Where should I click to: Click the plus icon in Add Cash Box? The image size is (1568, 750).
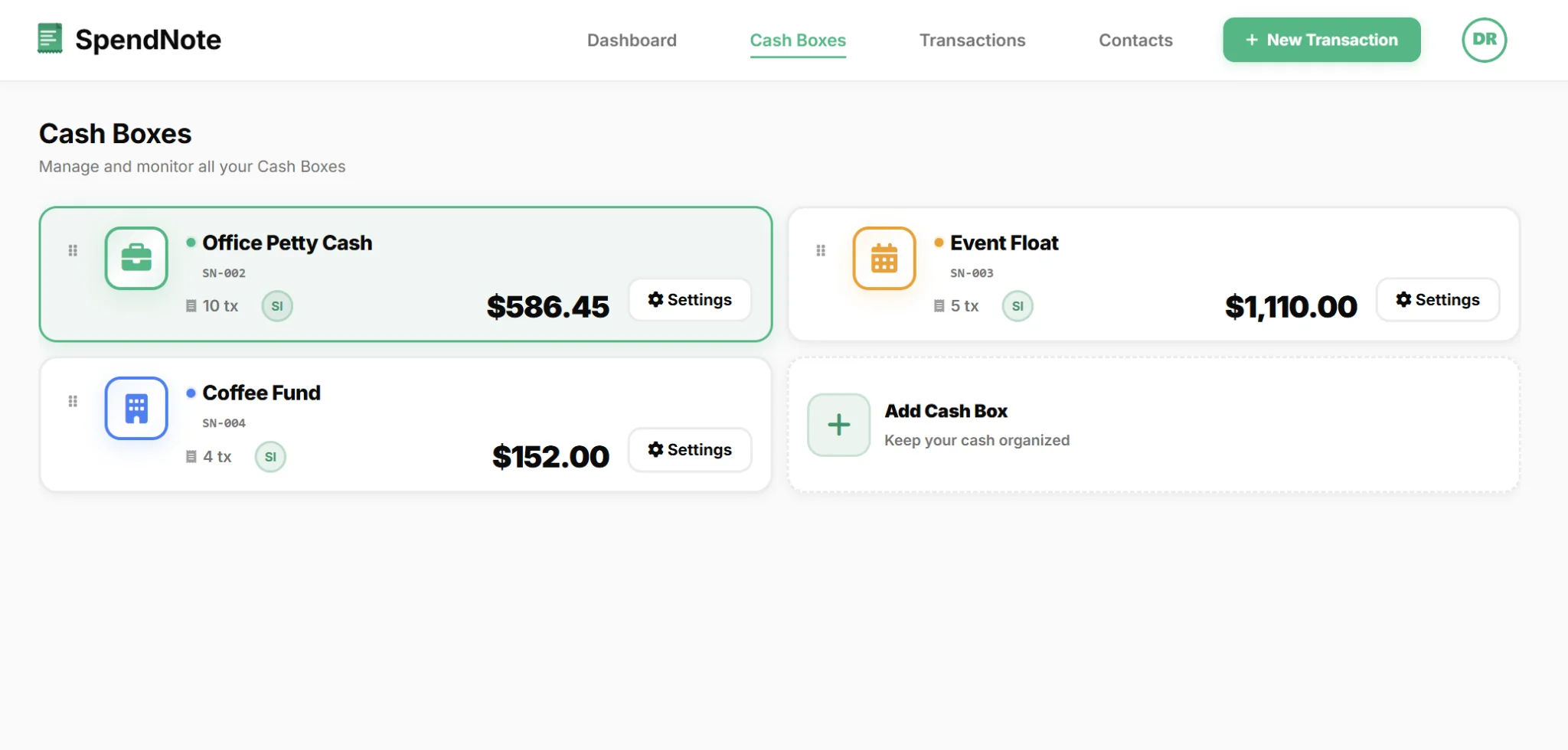(838, 424)
